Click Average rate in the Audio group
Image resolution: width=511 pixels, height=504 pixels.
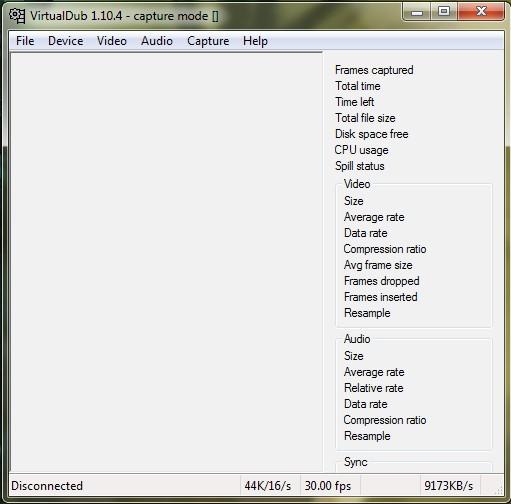coord(374,372)
